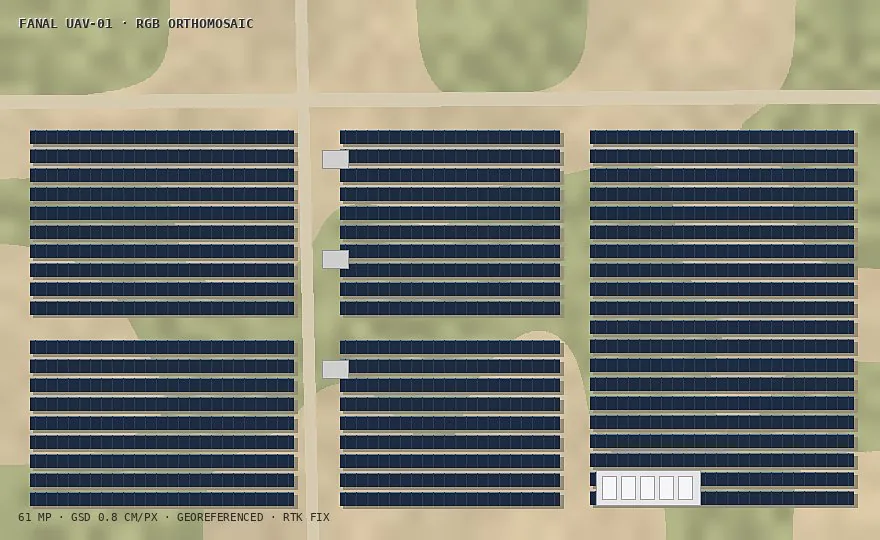Click the "61 MP" resolution readout
This screenshot has width=880, height=540.
click(35, 517)
